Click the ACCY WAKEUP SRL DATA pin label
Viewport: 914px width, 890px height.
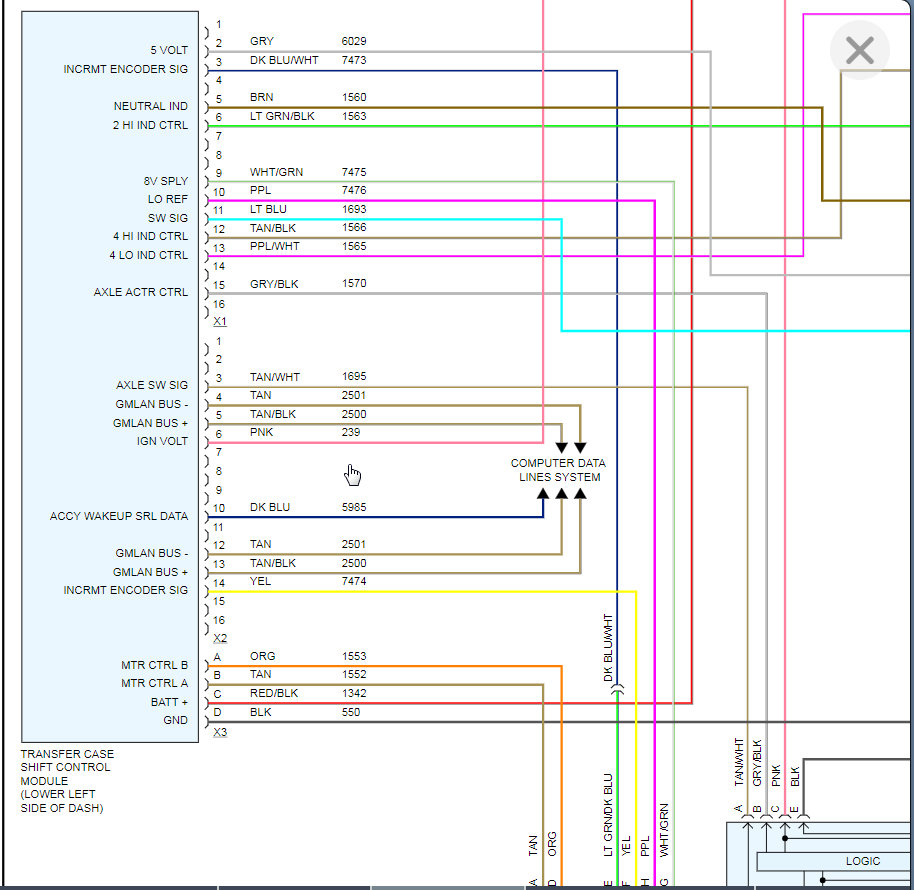[119, 516]
